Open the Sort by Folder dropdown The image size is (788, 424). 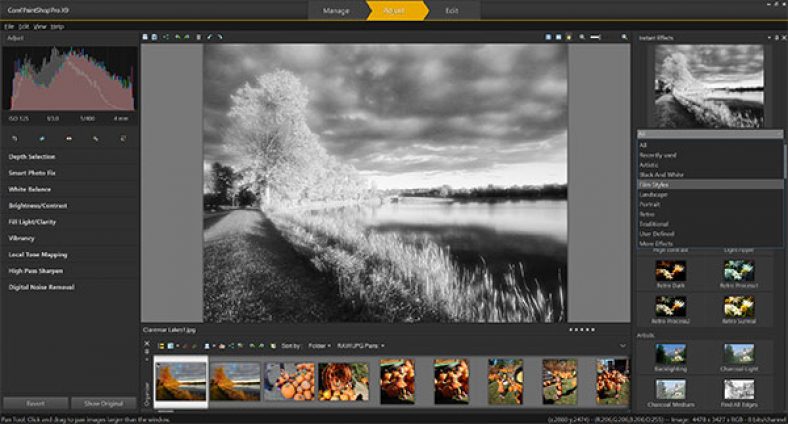pos(320,345)
